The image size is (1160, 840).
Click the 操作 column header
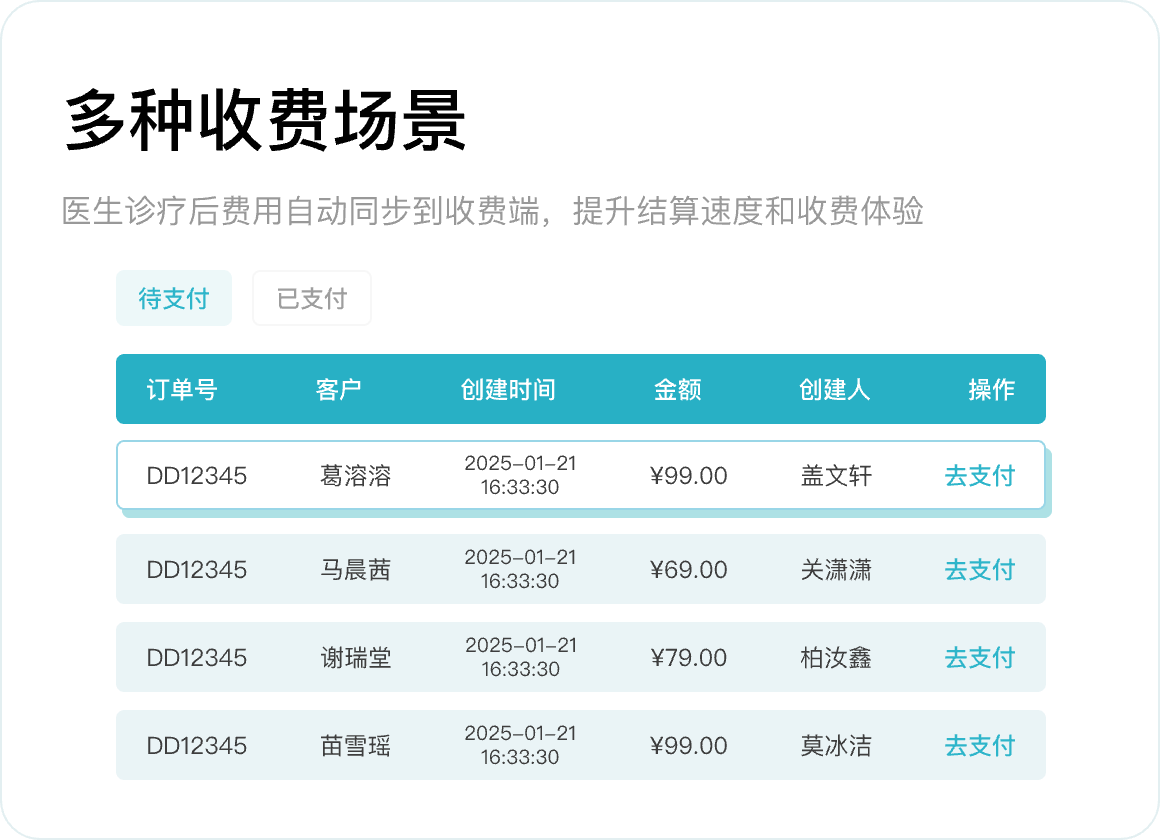coord(991,389)
